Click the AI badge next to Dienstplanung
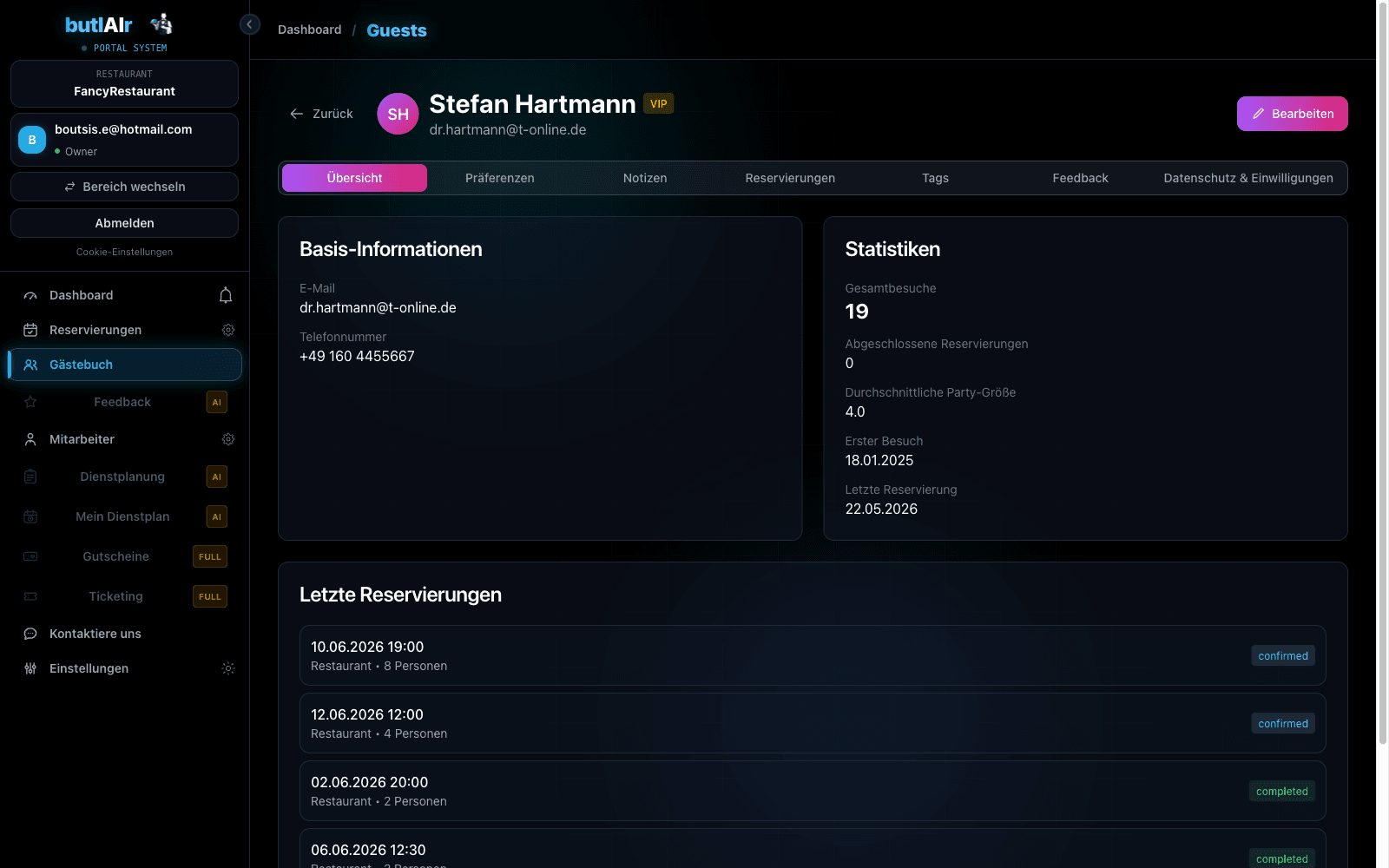 pos(217,477)
